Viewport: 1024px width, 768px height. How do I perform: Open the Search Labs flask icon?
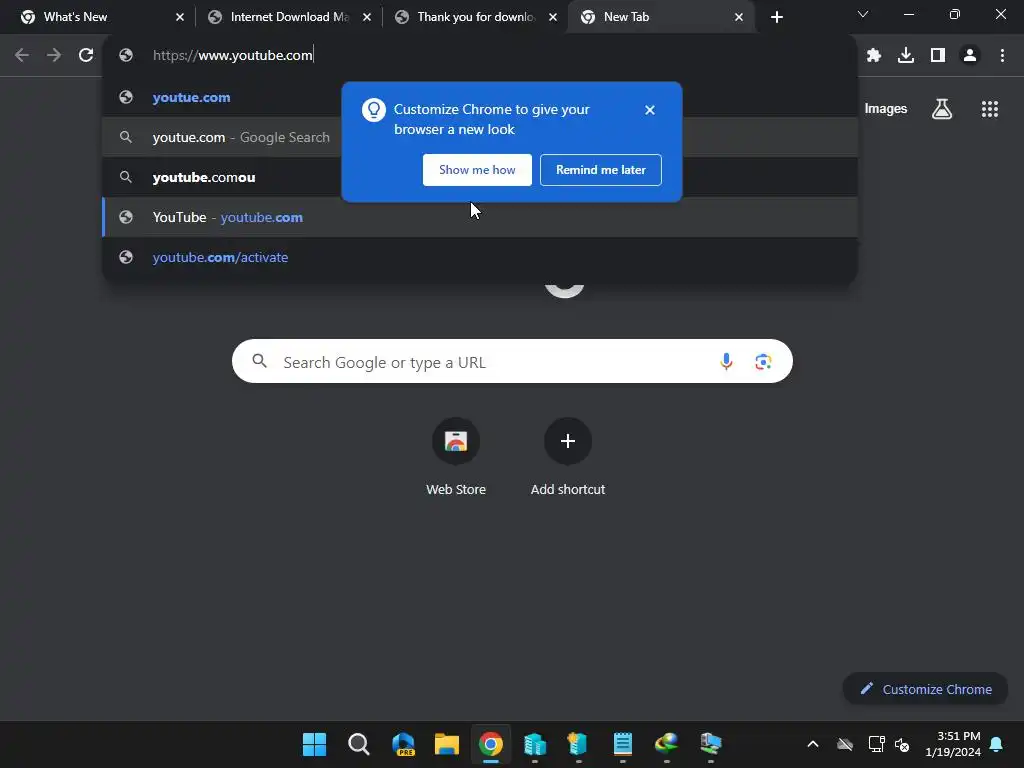point(942,108)
